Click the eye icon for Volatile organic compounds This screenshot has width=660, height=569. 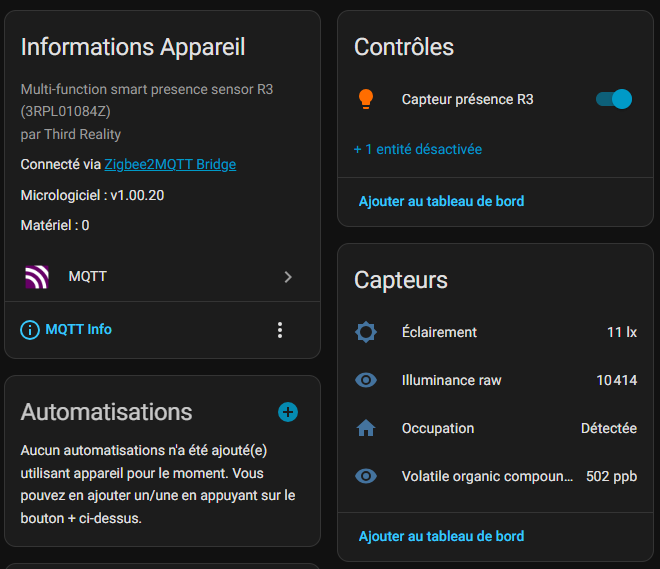(366, 476)
